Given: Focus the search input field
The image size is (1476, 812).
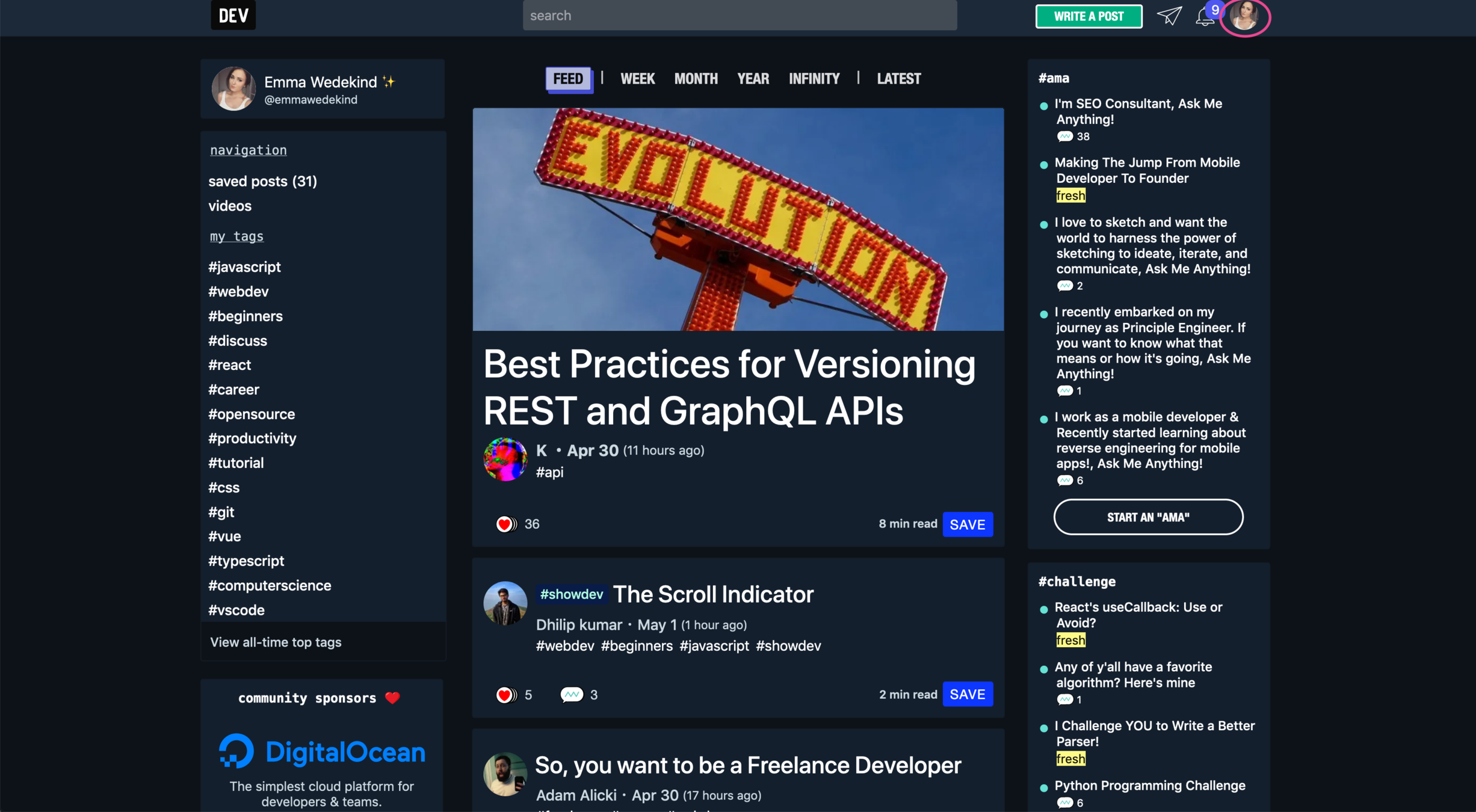Looking at the screenshot, I should (x=739, y=16).
